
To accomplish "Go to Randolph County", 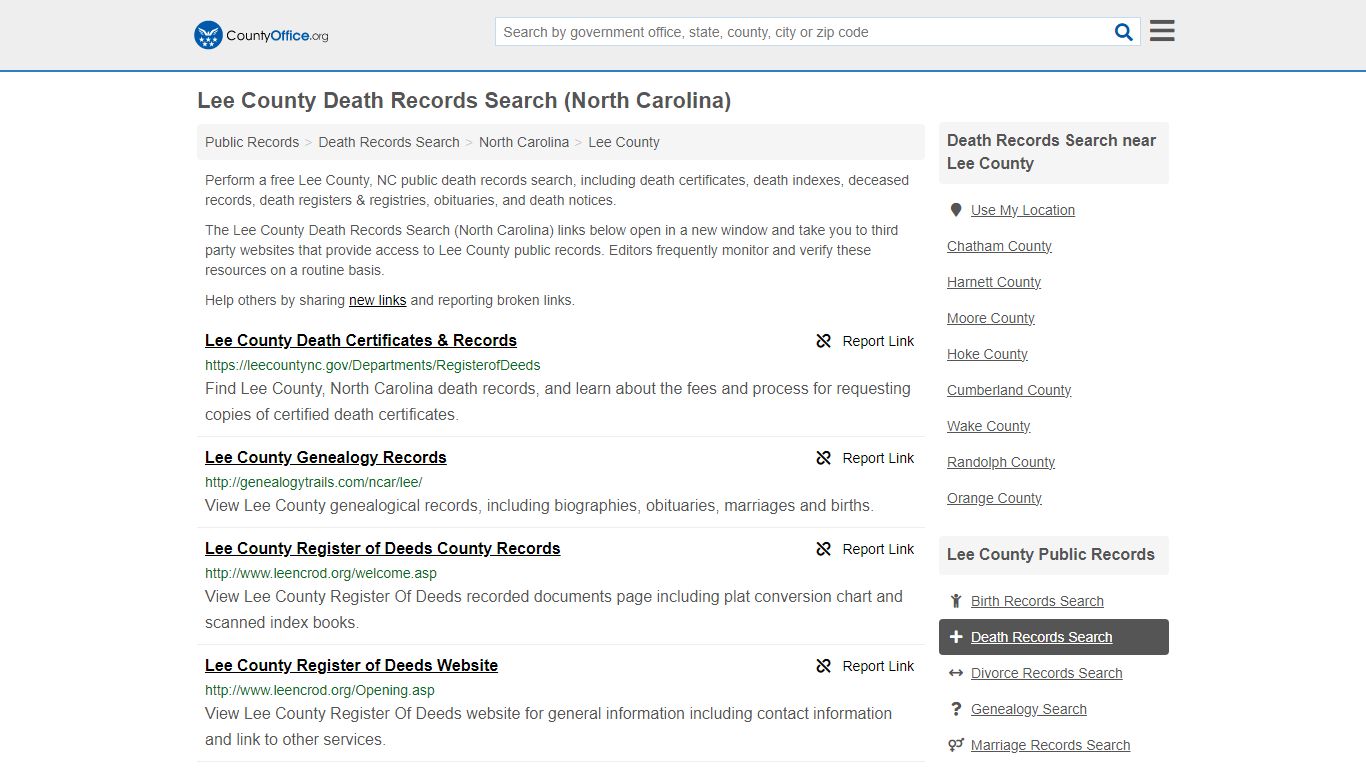I will pyautogui.click(x=1001, y=462).
